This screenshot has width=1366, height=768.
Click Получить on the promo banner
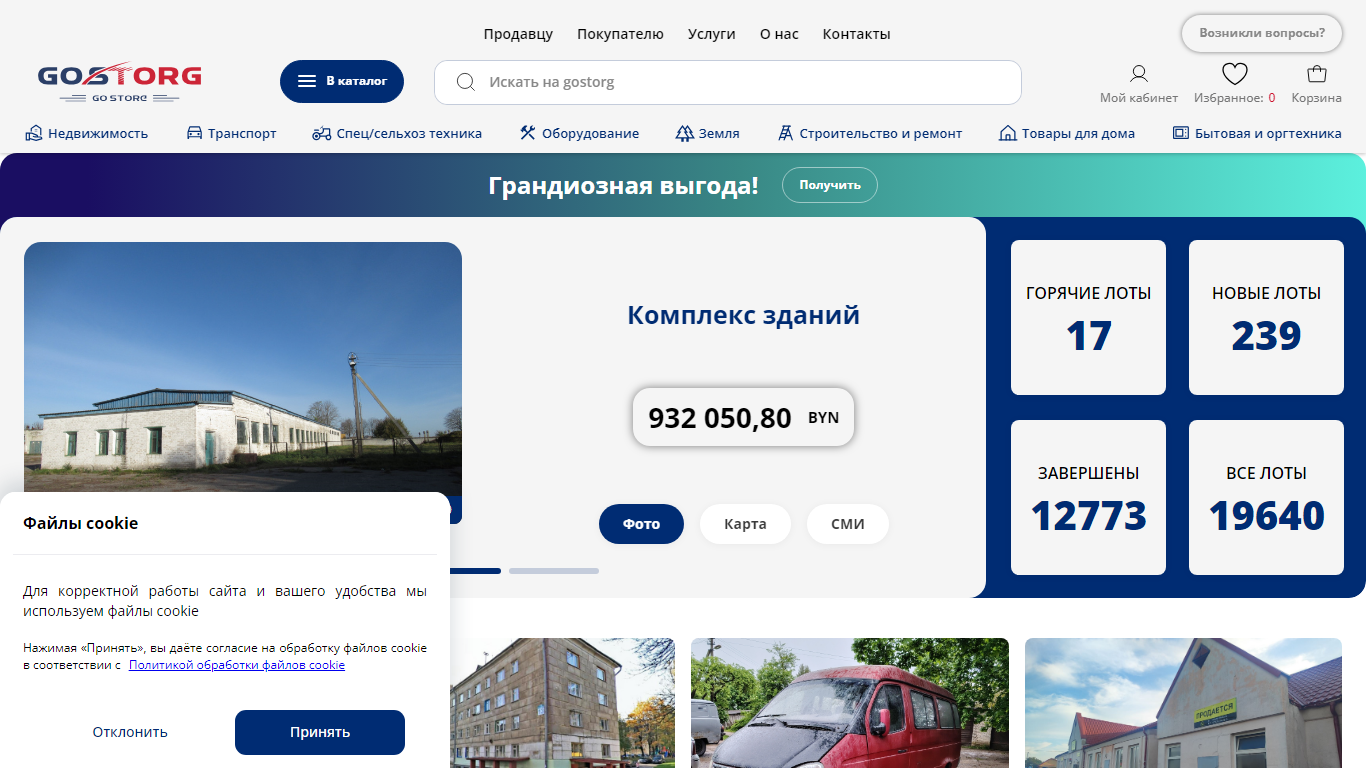[x=830, y=185]
